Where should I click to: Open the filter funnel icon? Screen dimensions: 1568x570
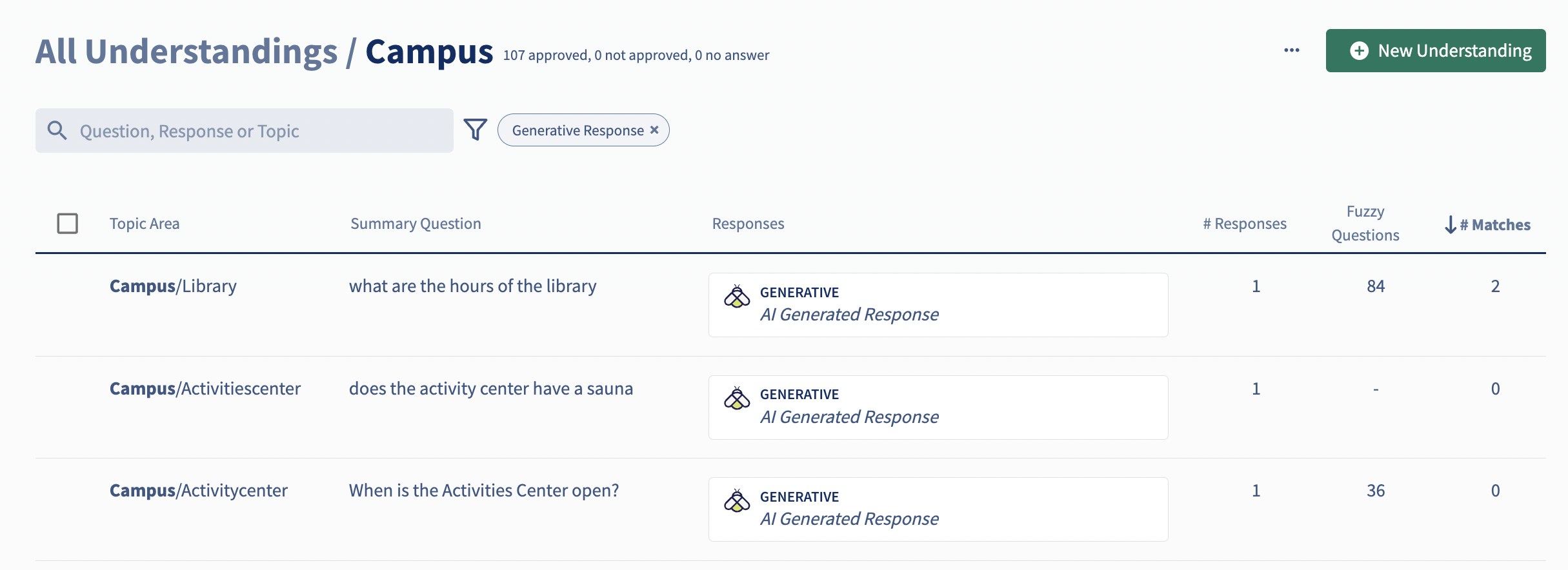click(x=476, y=130)
